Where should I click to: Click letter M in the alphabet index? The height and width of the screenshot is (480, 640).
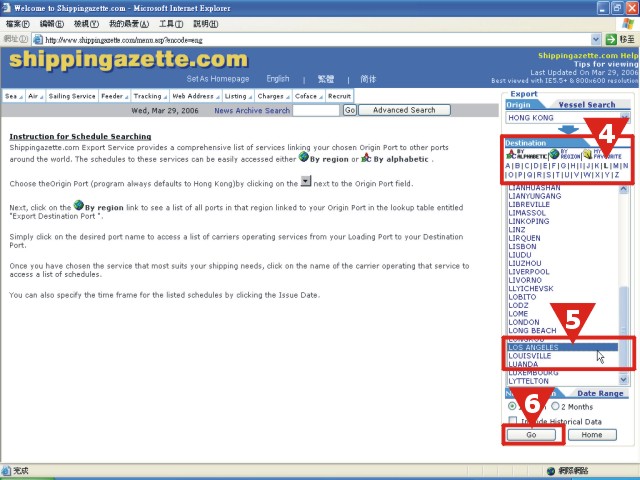pyautogui.click(x=616, y=166)
